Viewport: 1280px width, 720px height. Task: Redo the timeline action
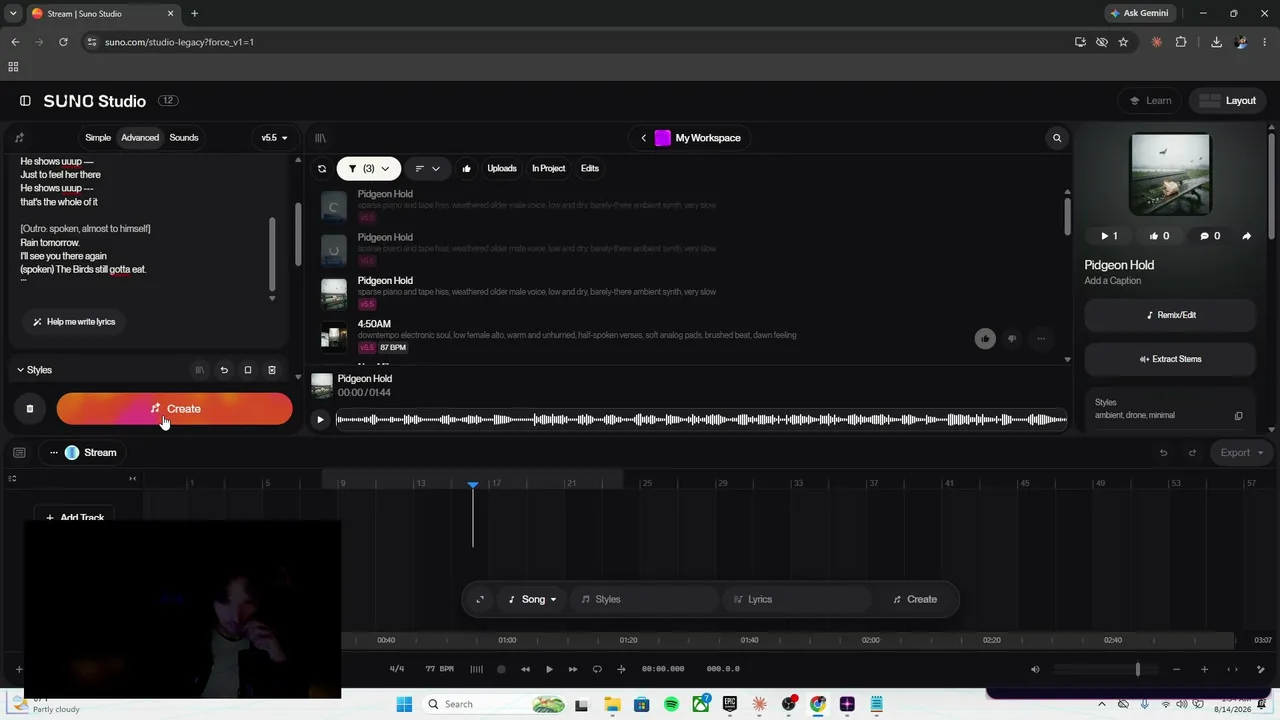1192,453
